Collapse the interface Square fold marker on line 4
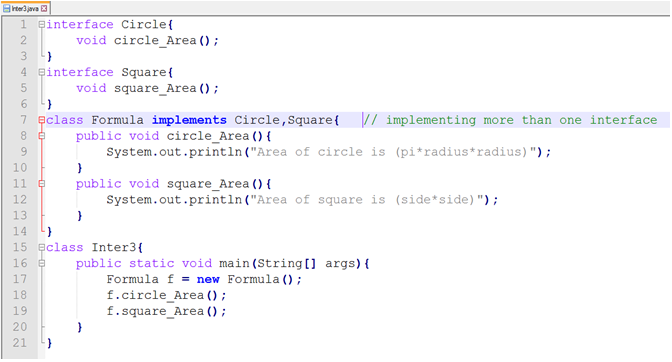This screenshot has width=672, height=362. pyautogui.click(x=42, y=72)
